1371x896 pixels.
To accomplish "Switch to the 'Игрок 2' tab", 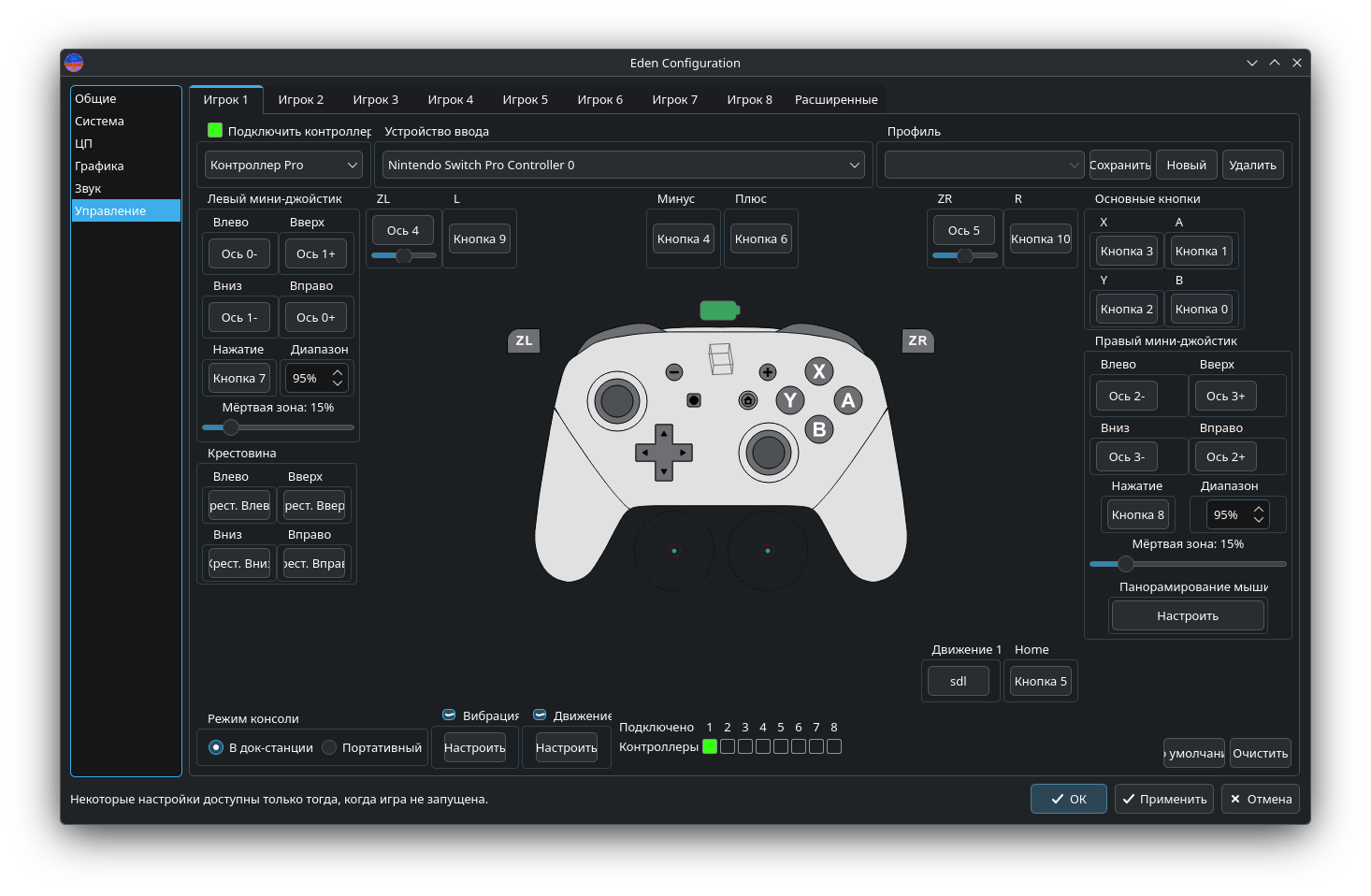I will (x=301, y=99).
